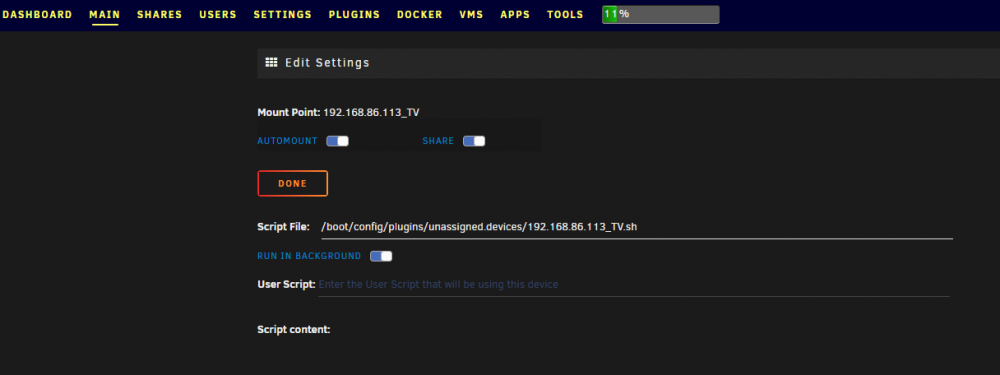
Task: Switch to the Main tab
Action: pos(105,15)
